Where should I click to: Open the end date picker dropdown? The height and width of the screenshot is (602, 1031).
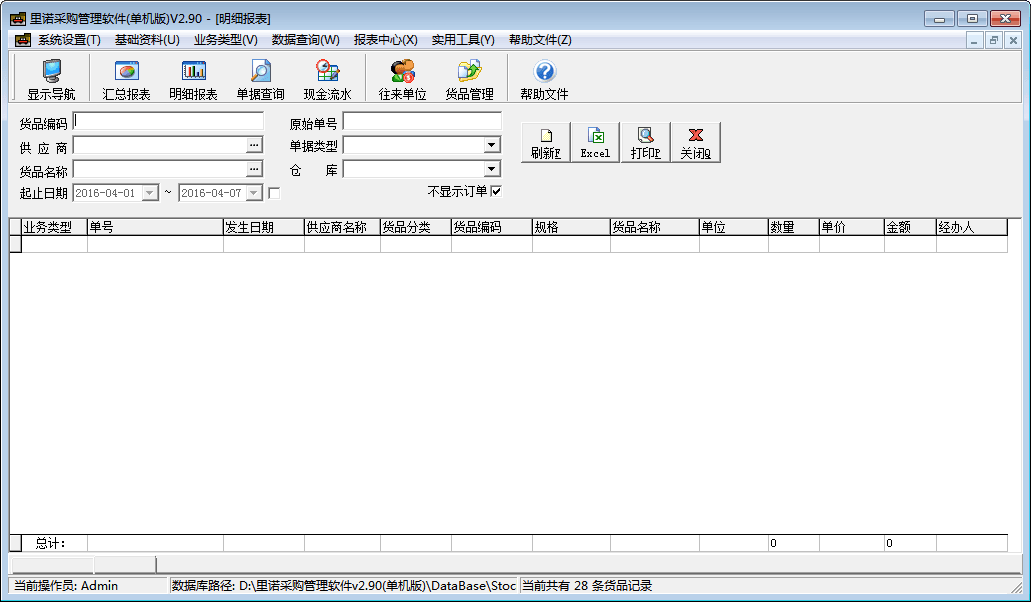pos(254,193)
